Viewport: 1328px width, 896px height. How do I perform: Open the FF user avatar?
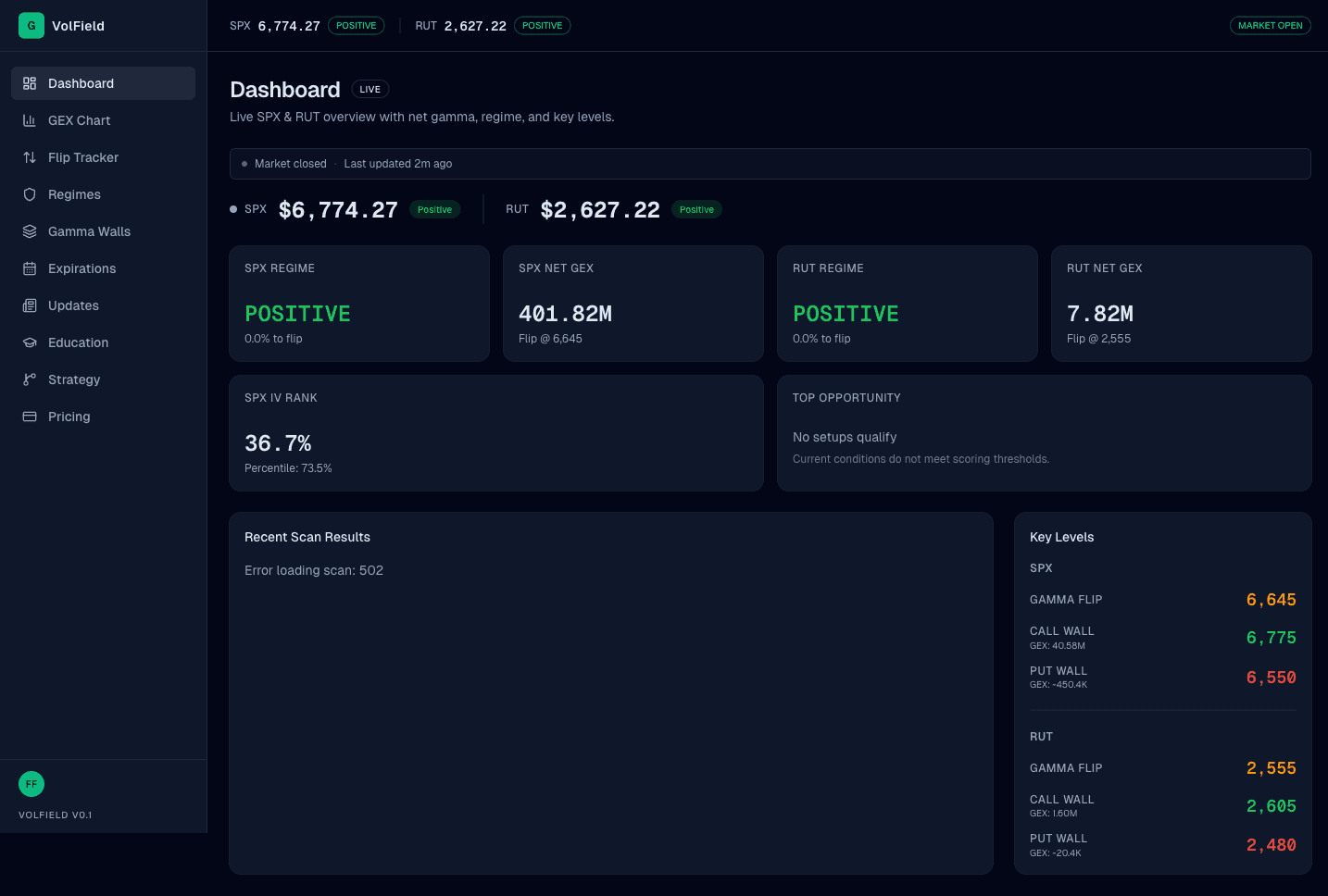click(x=31, y=784)
